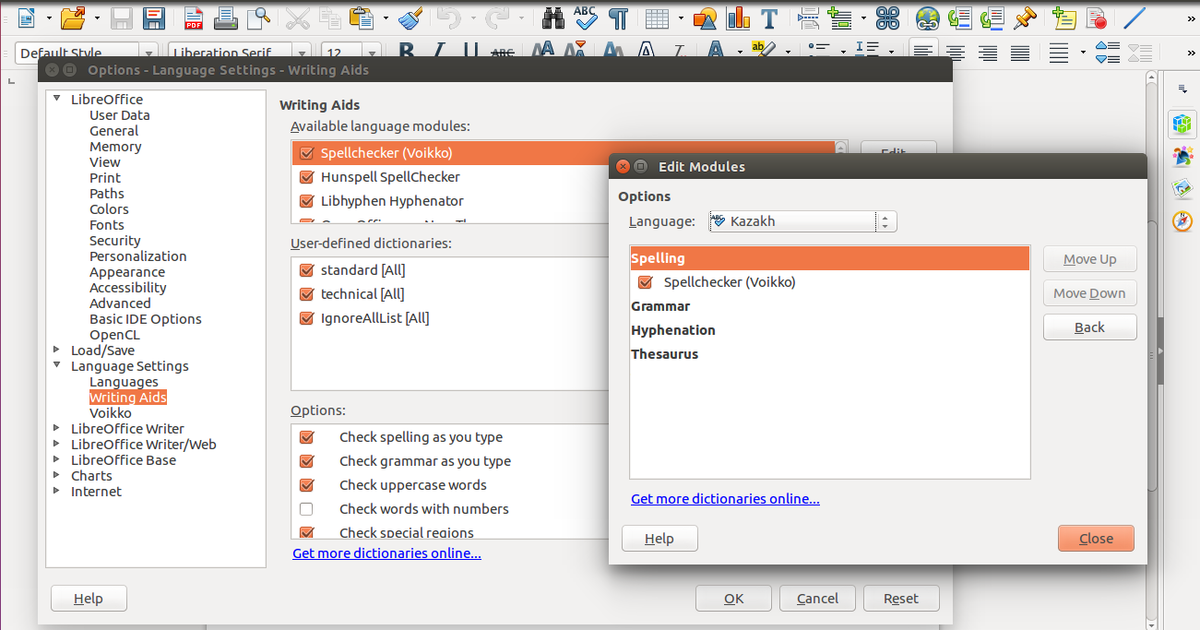1200x630 pixels.
Task: Uncheck Spellchecker (Voikko) under Spelling
Action: point(645,283)
